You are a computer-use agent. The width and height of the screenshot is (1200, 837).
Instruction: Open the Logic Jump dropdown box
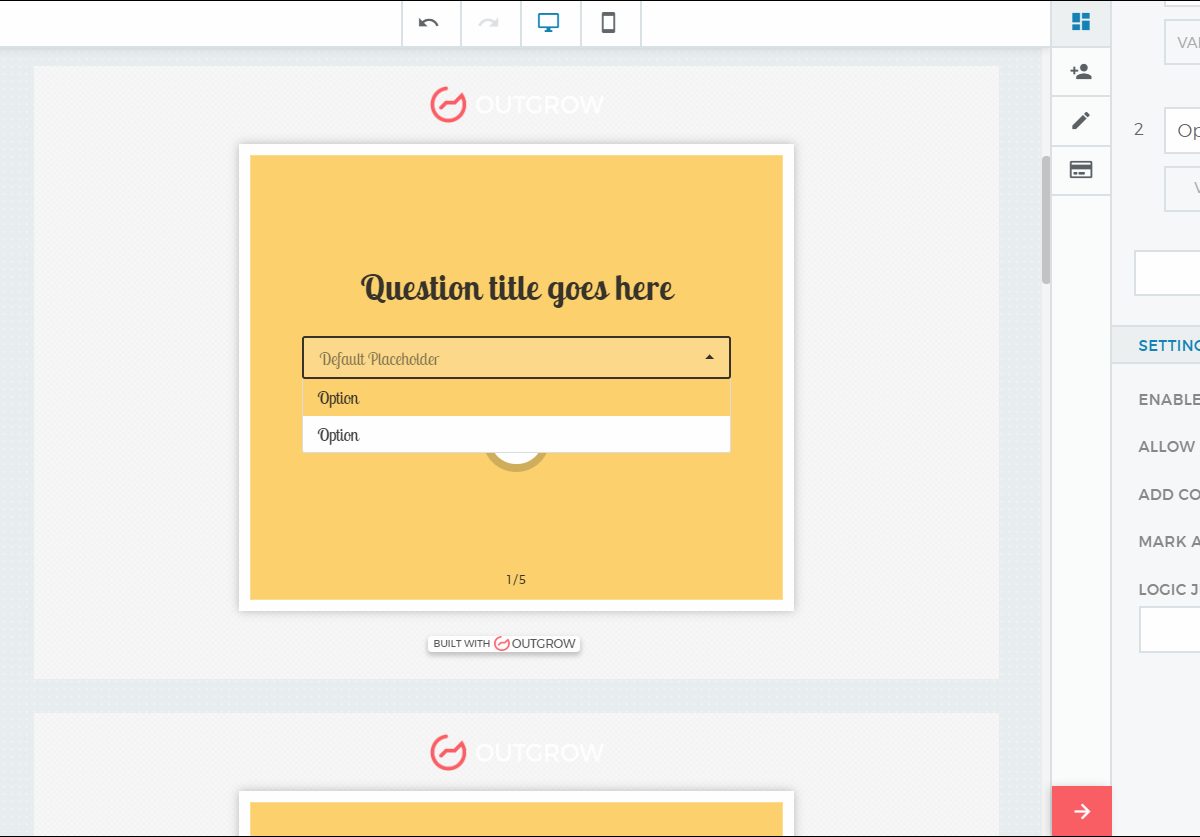(1171, 630)
